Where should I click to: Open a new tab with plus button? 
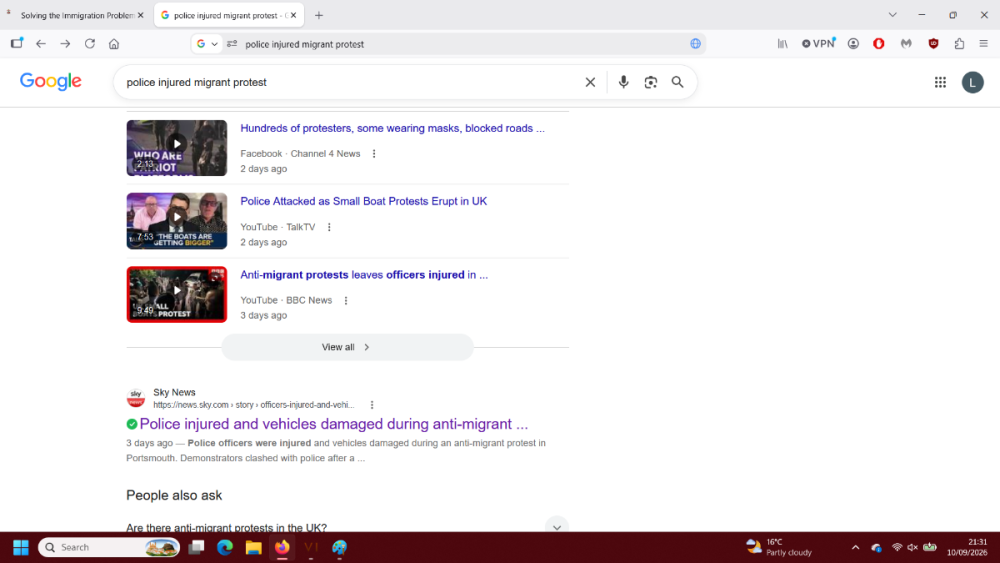[x=319, y=15]
